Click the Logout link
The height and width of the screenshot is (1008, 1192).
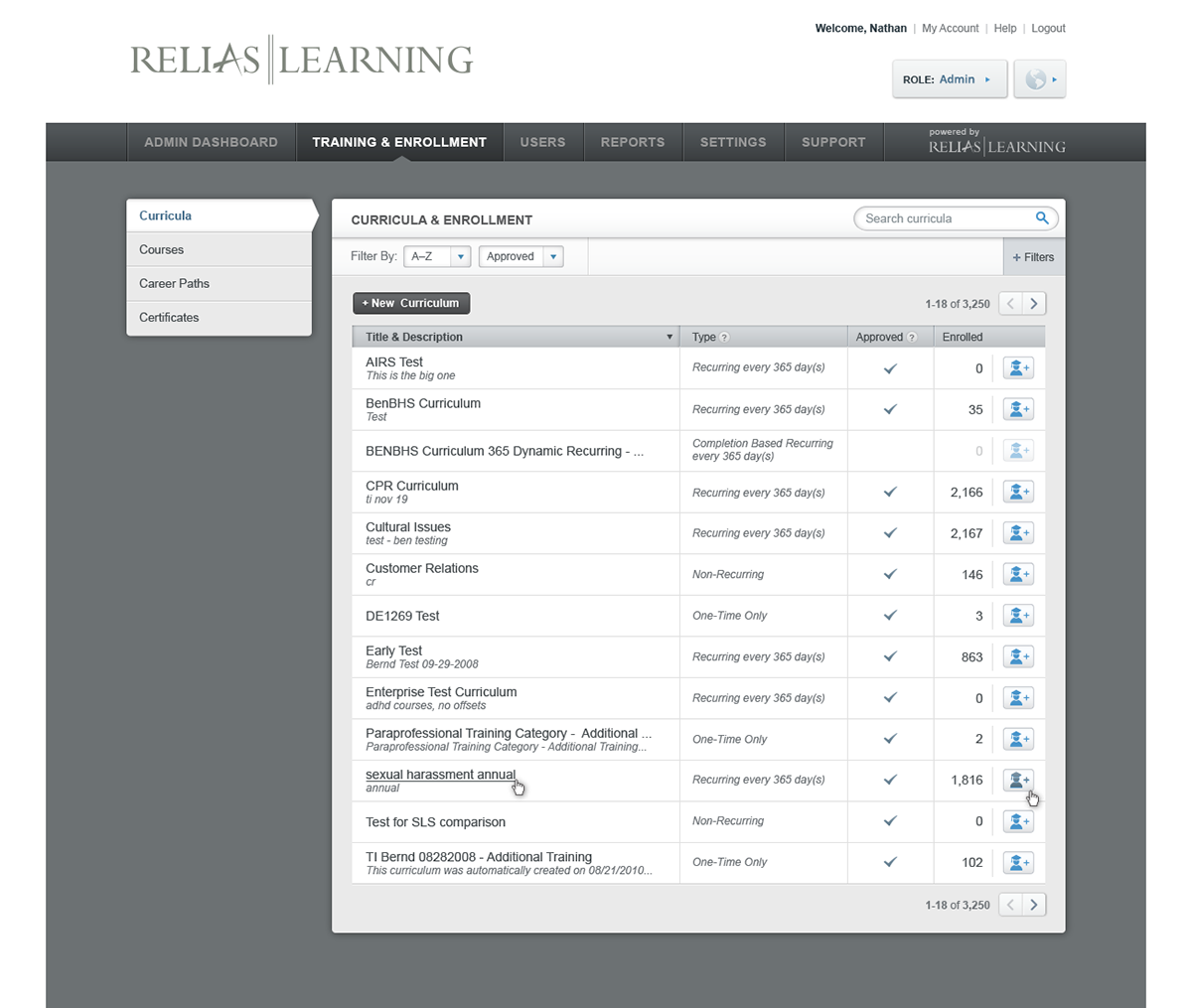1048,29
